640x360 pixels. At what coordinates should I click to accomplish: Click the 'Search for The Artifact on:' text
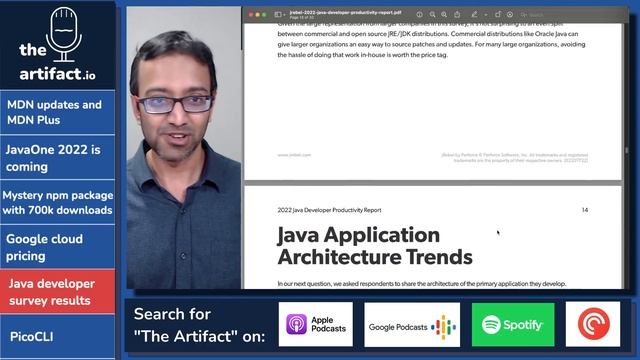tap(199, 325)
